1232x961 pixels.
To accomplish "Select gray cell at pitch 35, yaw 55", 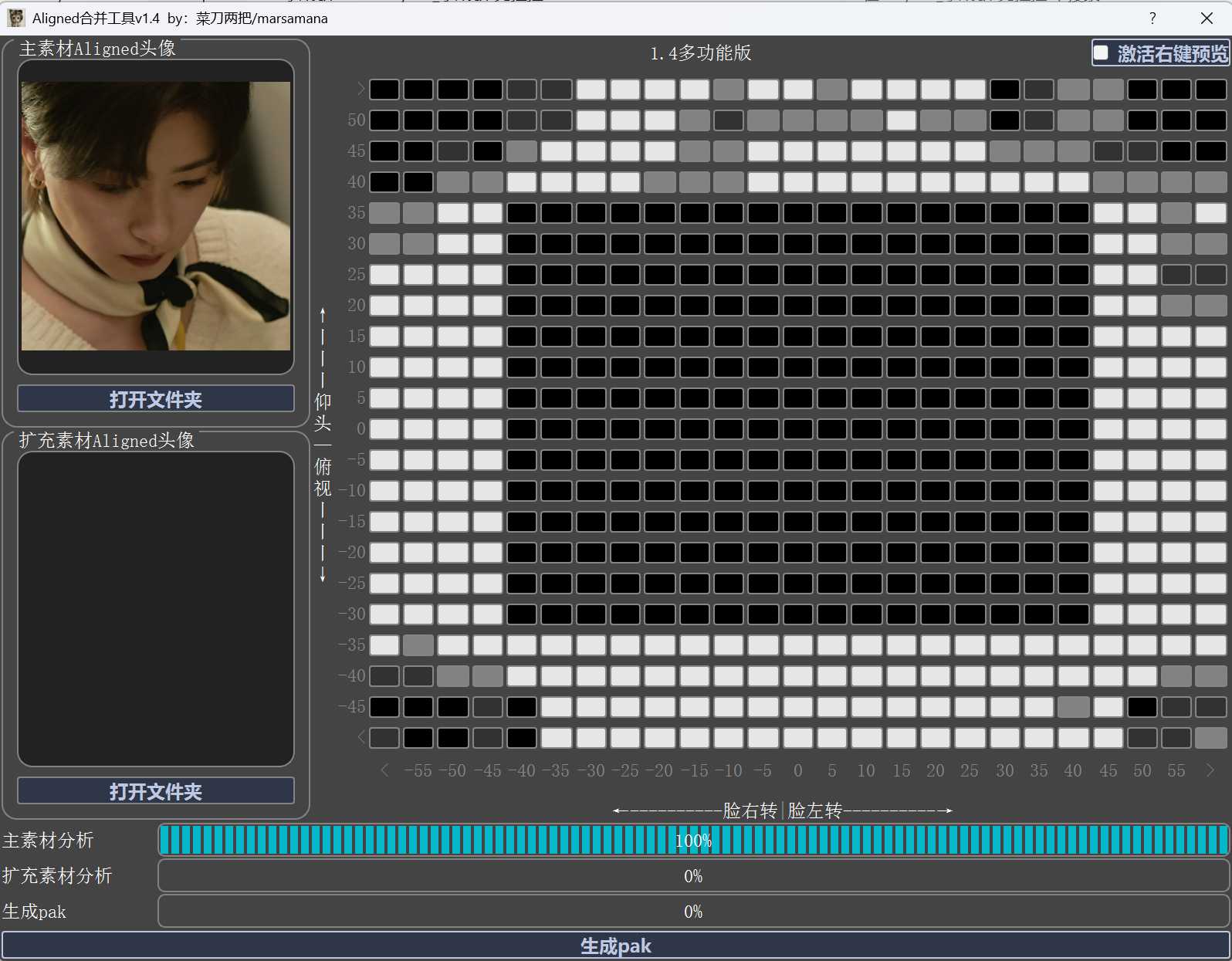I will 1176,213.
